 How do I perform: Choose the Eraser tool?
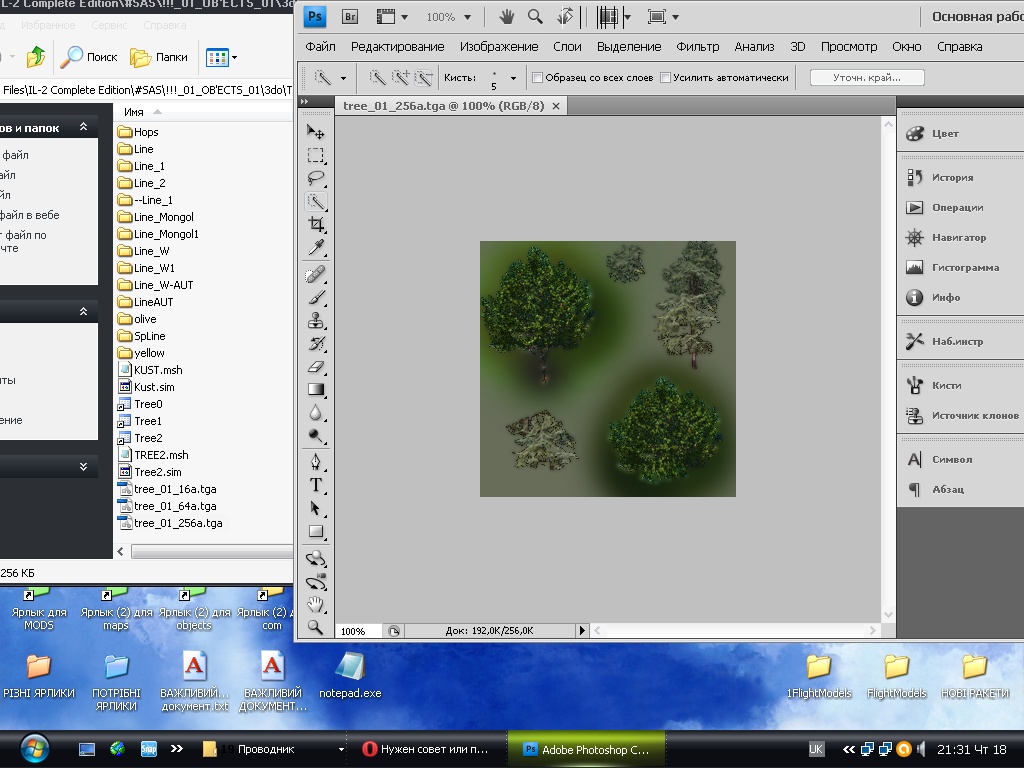tap(316, 367)
